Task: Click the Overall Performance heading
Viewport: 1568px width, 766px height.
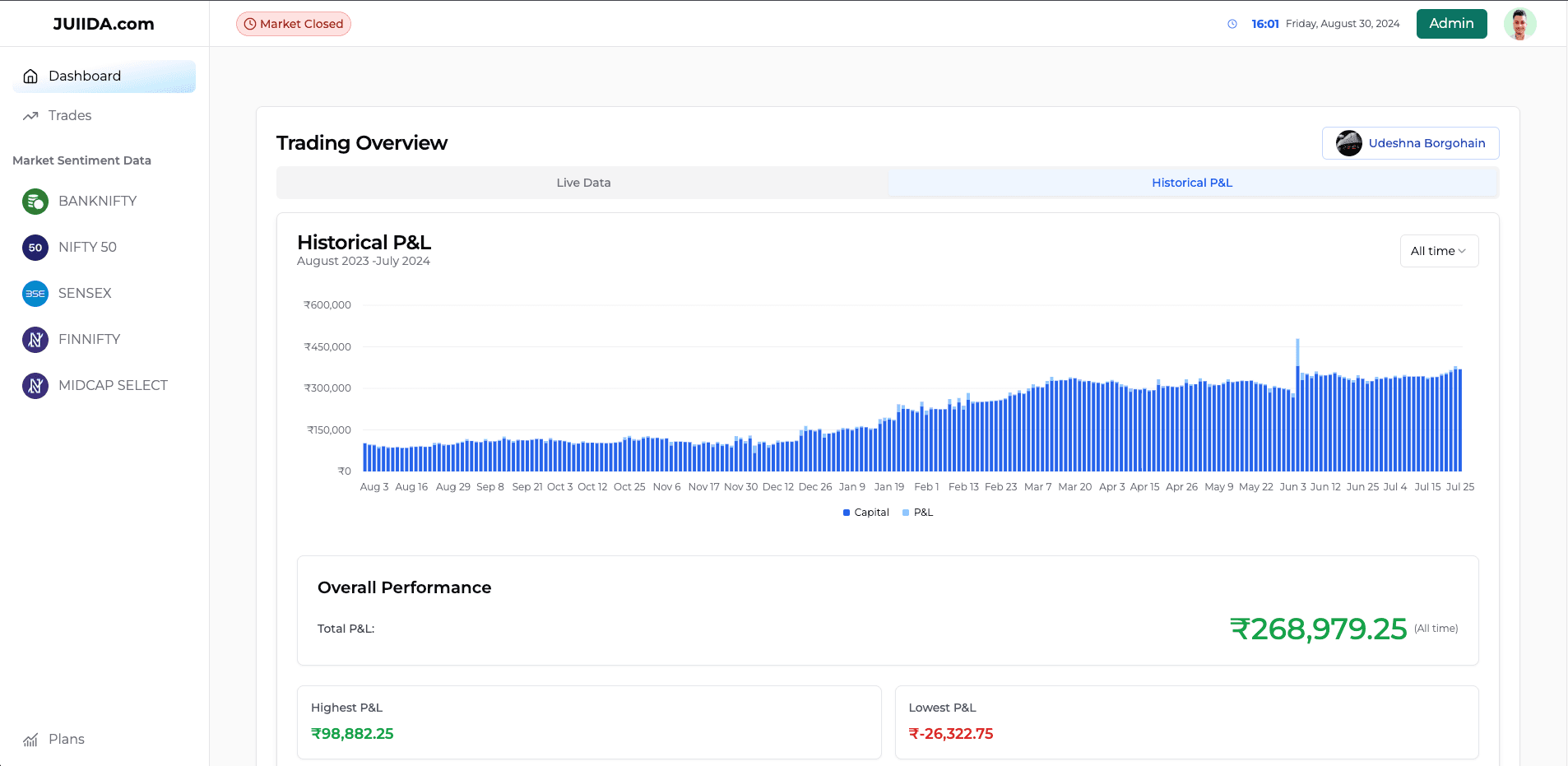Action: tap(404, 587)
